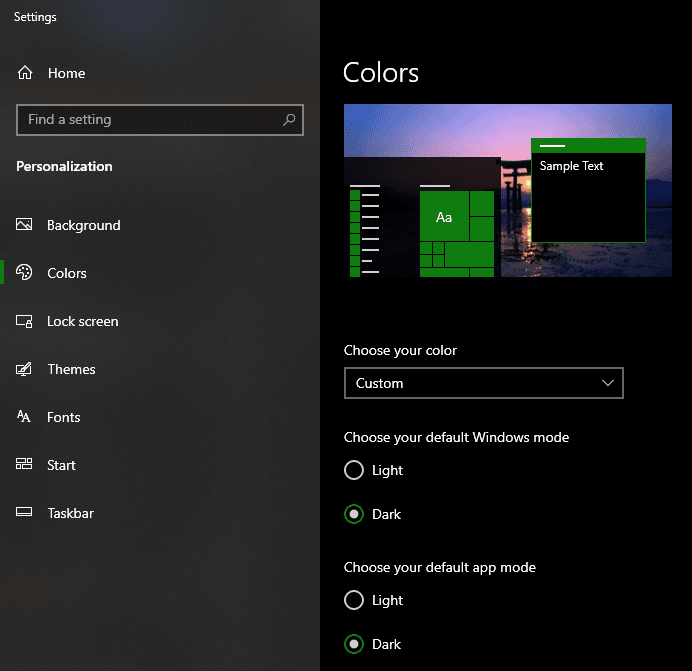Click the Colors palette icon
Viewport: 692px width, 671px height.
pyautogui.click(x=25, y=273)
